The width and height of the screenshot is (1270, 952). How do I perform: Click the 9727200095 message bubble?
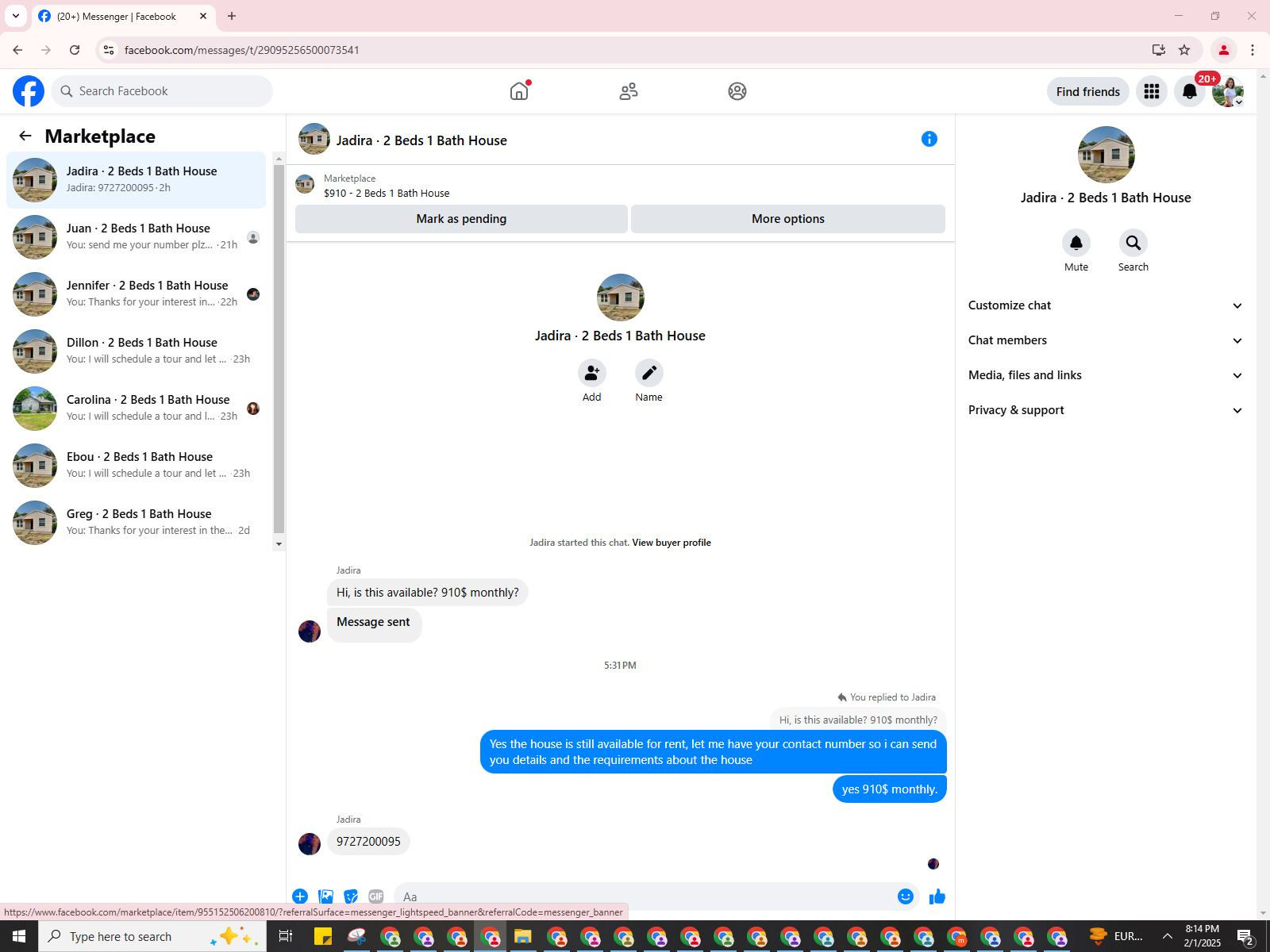coord(368,842)
